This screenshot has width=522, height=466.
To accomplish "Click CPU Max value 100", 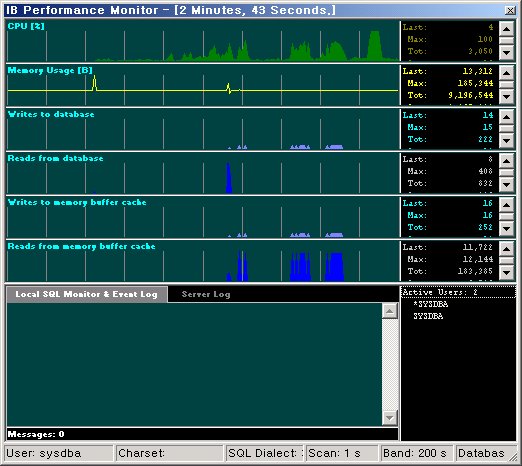I will pos(485,39).
